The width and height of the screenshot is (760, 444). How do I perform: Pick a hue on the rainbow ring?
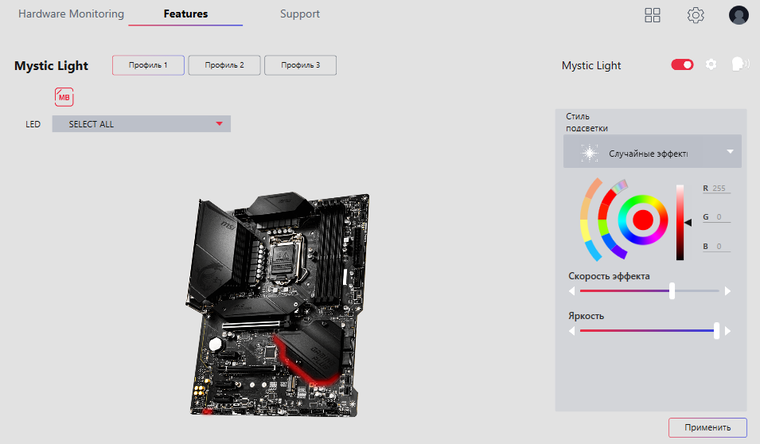click(x=643, y=200)
